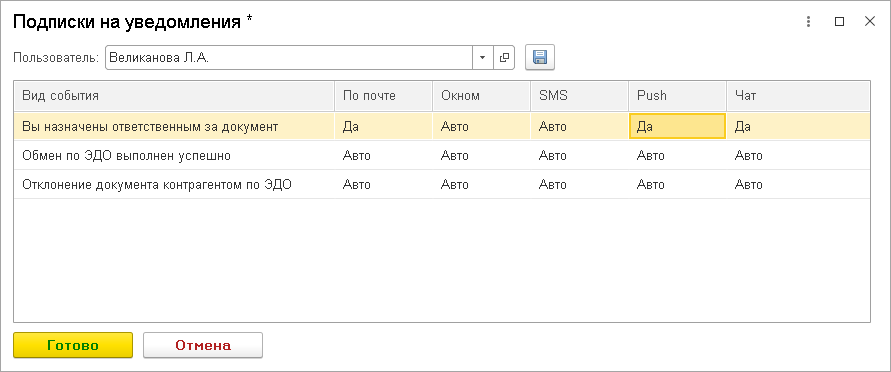Select По почте cell for Отклонение документа

tap(384, 185)
